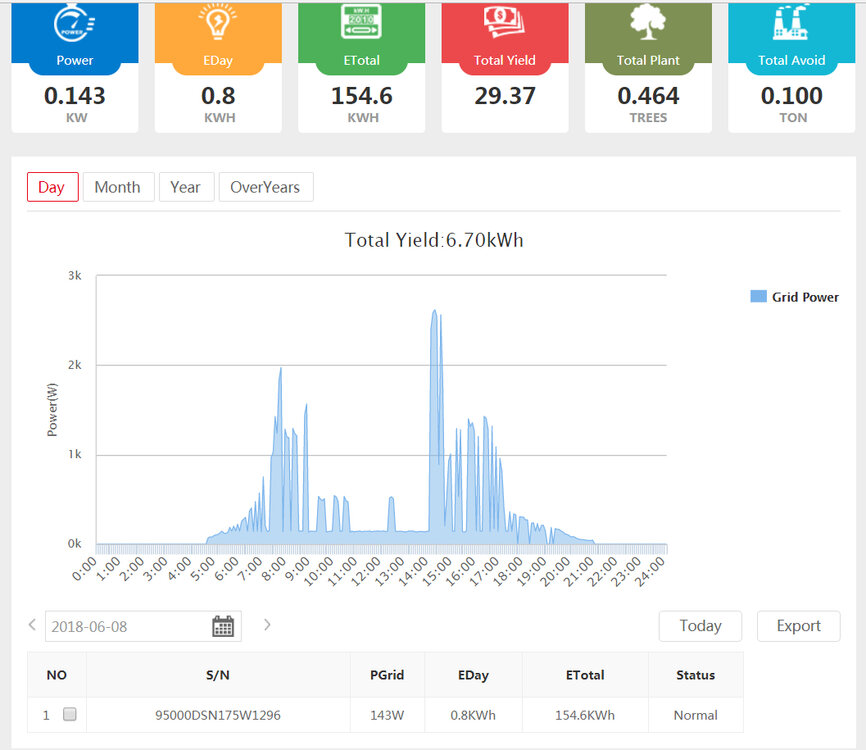Screen dimensions: 866x750
Task: Open the calendar date picker icon
Action: (223, 627)
